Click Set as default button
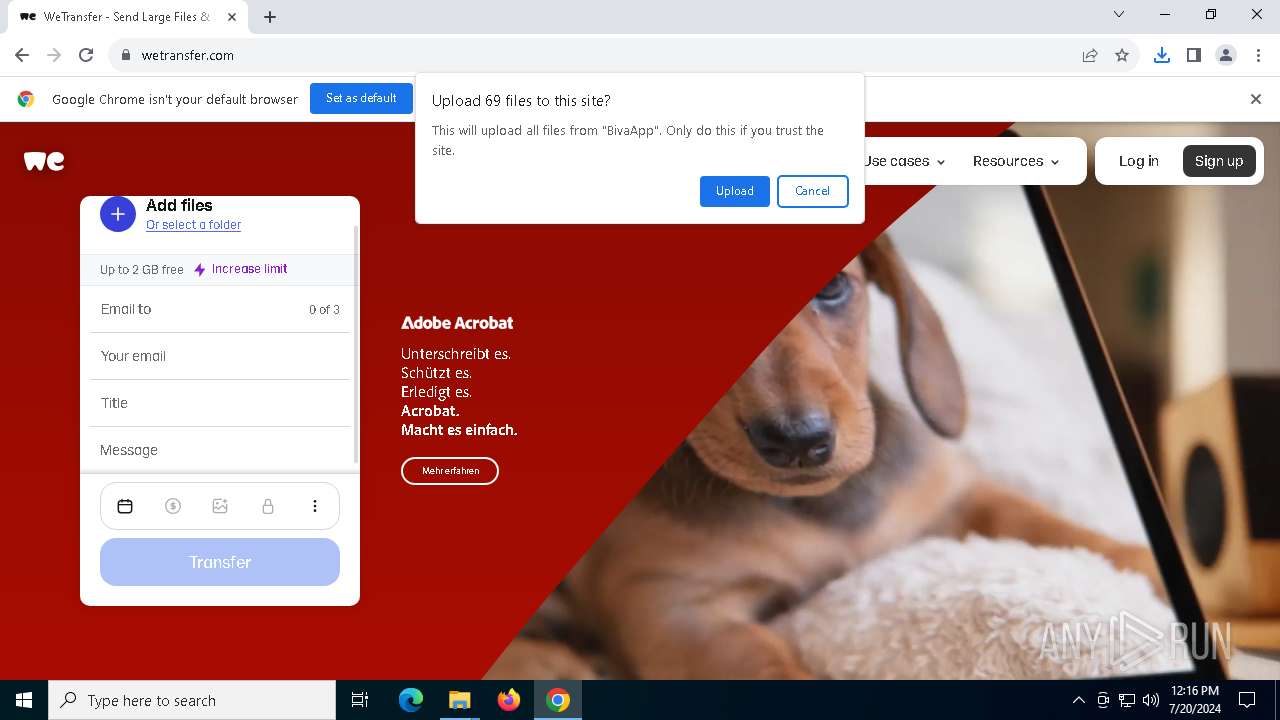1280x720 pixels. 361,98
